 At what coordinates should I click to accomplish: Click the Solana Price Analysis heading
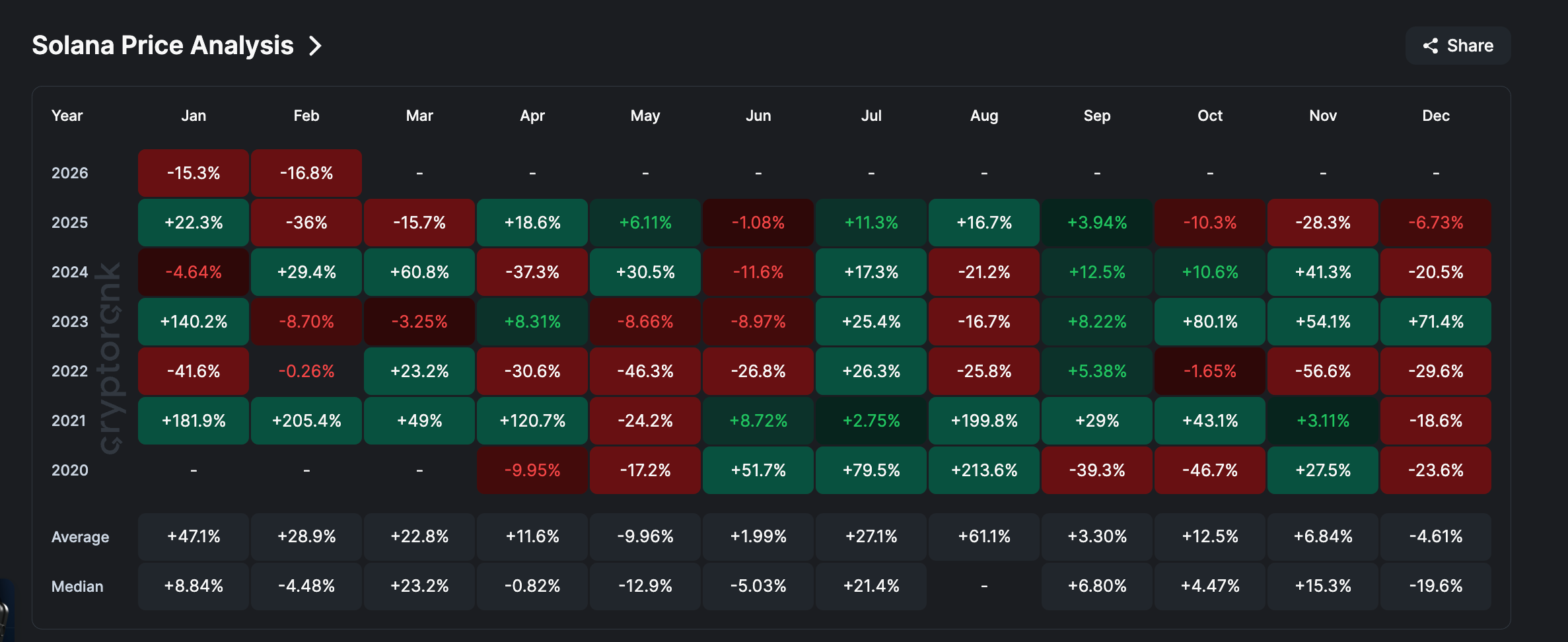[x=162, y=44]
